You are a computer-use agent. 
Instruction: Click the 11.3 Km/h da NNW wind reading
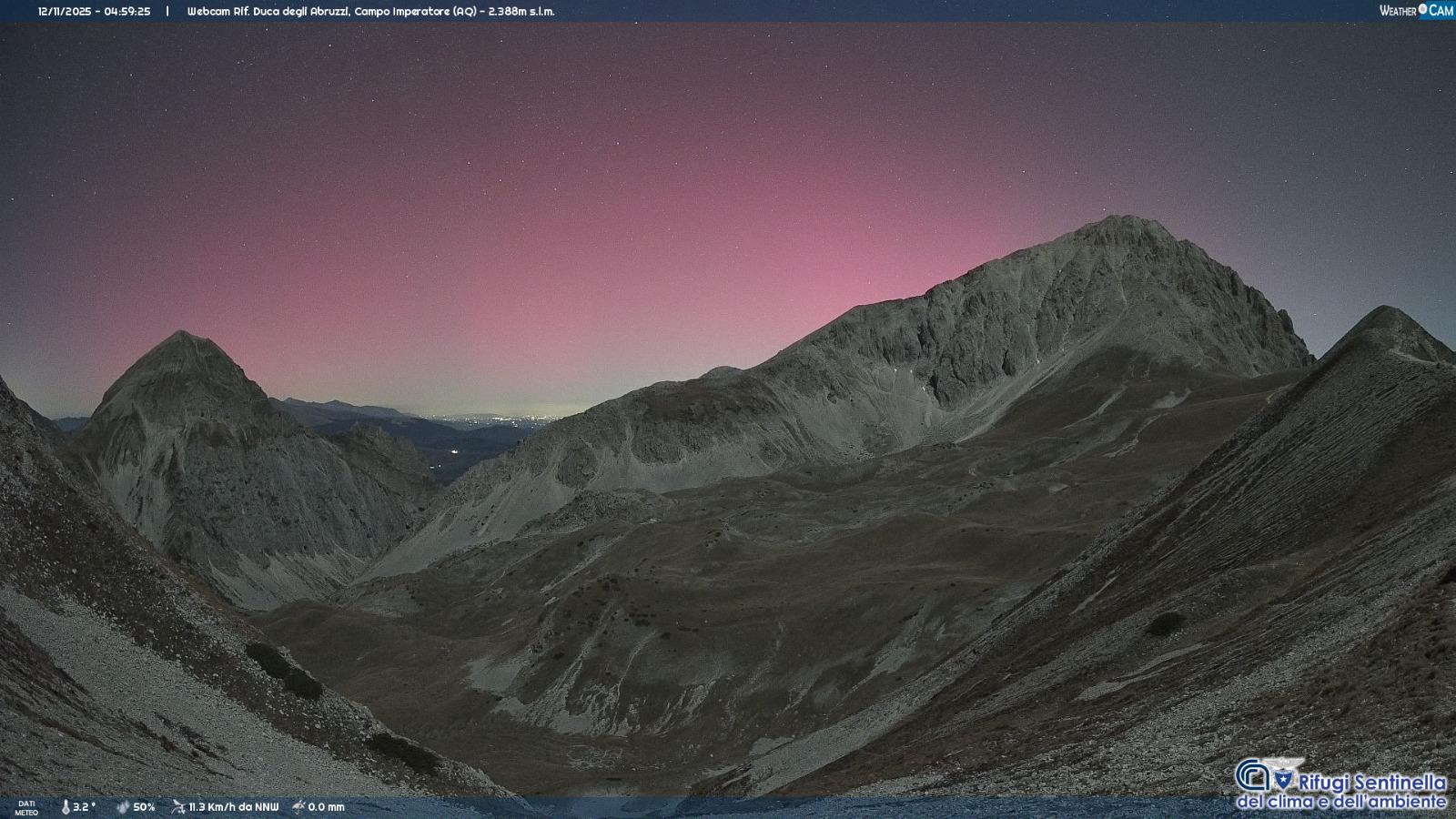[234, 807]
